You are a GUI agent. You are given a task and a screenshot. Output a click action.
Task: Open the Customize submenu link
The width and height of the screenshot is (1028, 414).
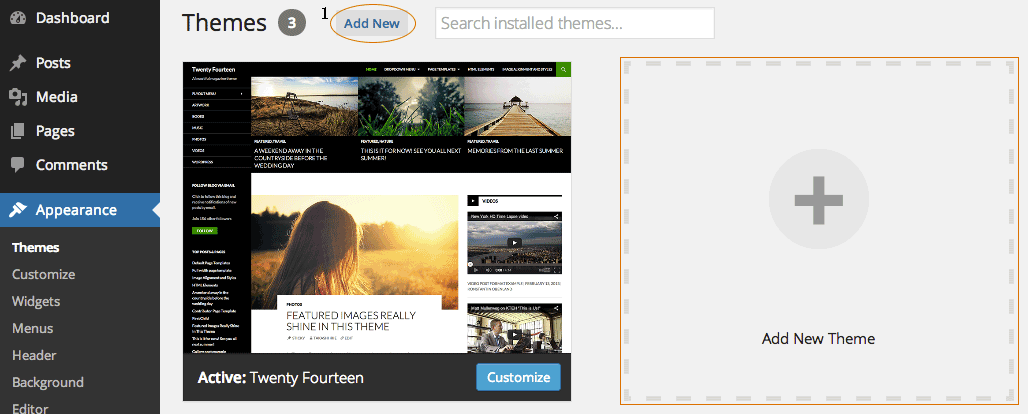tap(43, 274)
